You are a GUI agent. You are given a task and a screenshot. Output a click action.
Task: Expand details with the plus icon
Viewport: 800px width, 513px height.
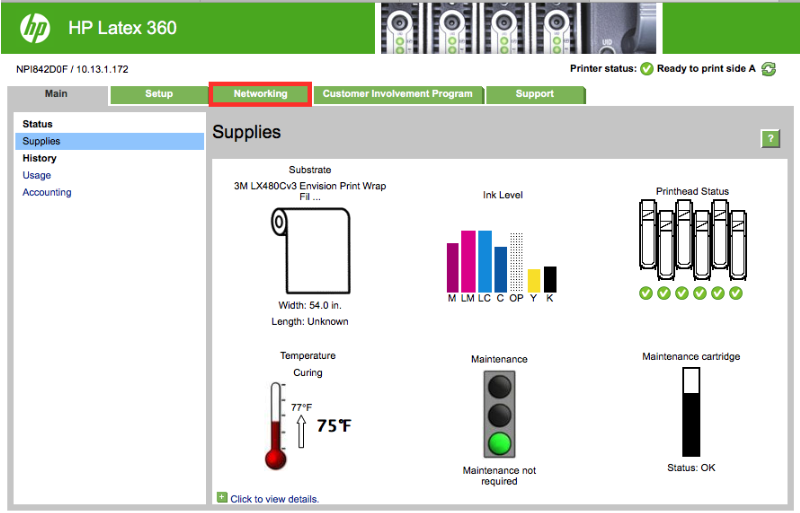221,497
